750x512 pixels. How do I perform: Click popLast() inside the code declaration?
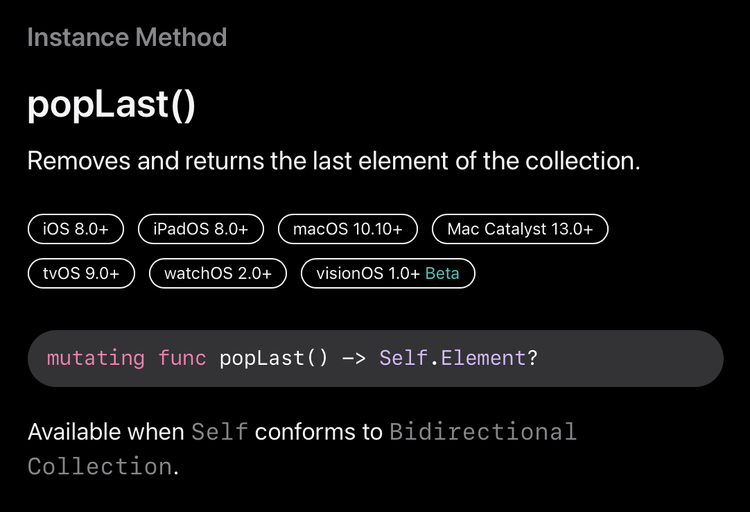click(274, 358)
